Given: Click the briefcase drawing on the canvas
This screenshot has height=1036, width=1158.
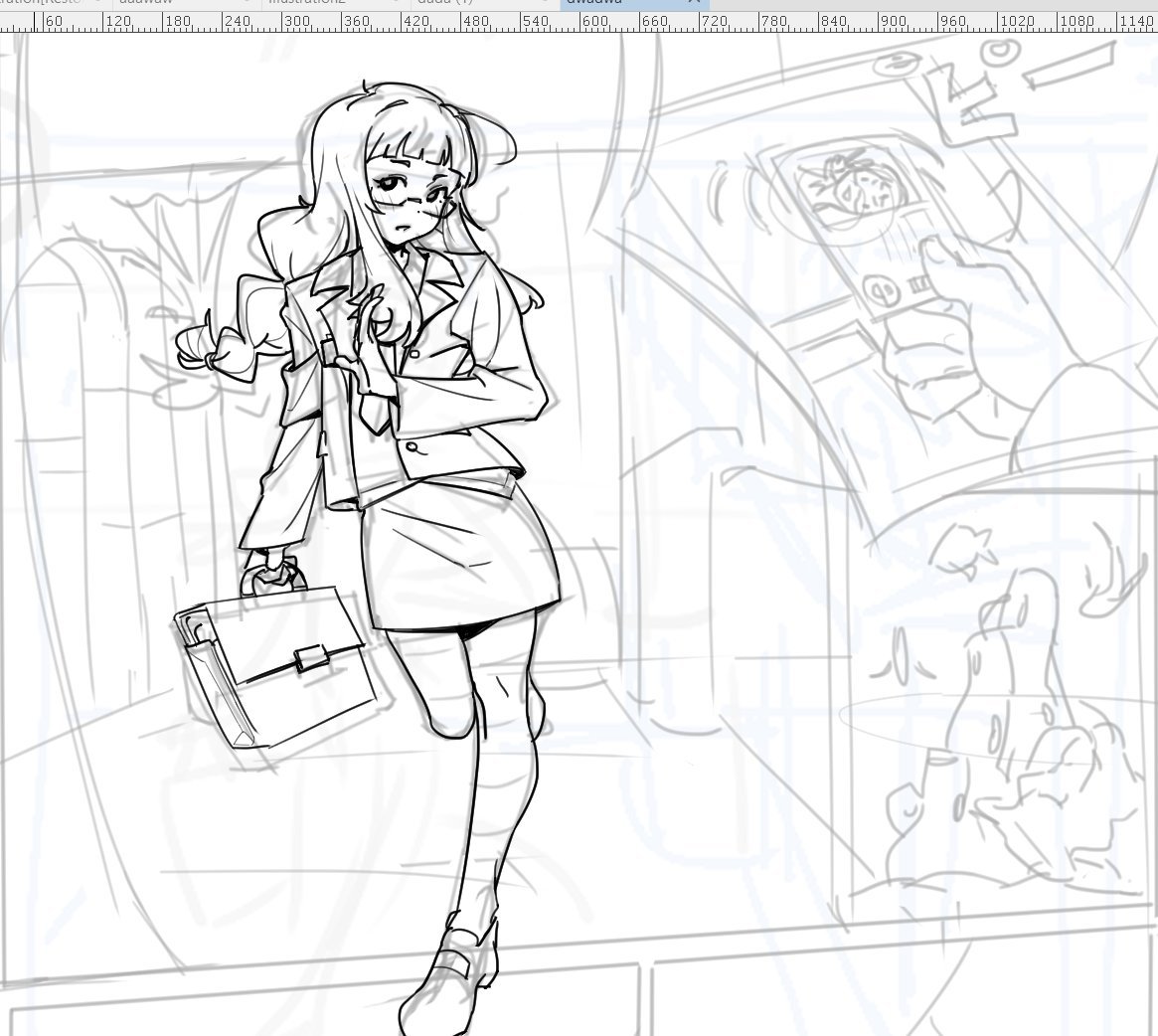Looking at the screenshot, I should [x=274, y=657].
